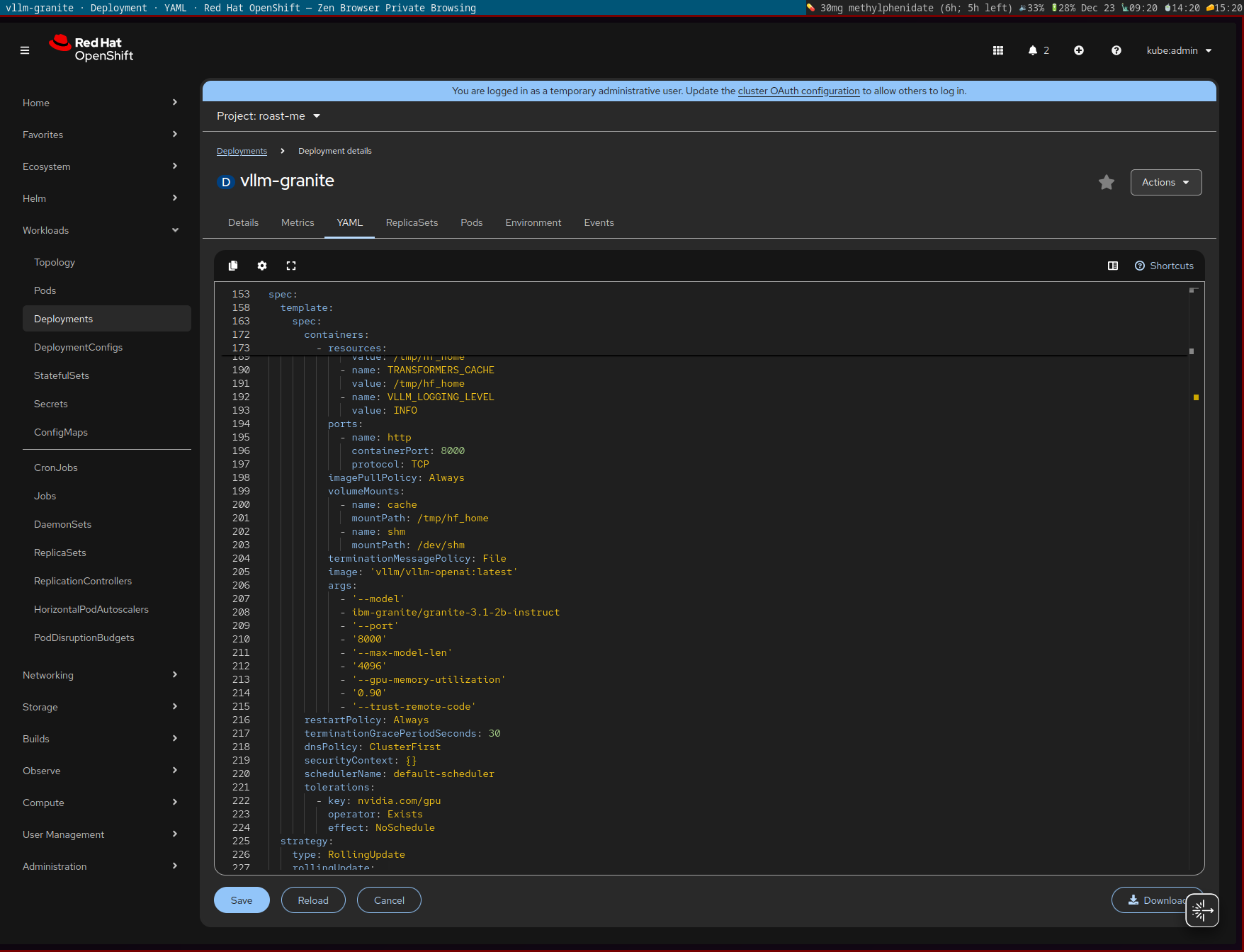This screenshot has width=1244, height=952.
Task: Toggle fullscreen for the YAML editor
Action: click(291, 266)
